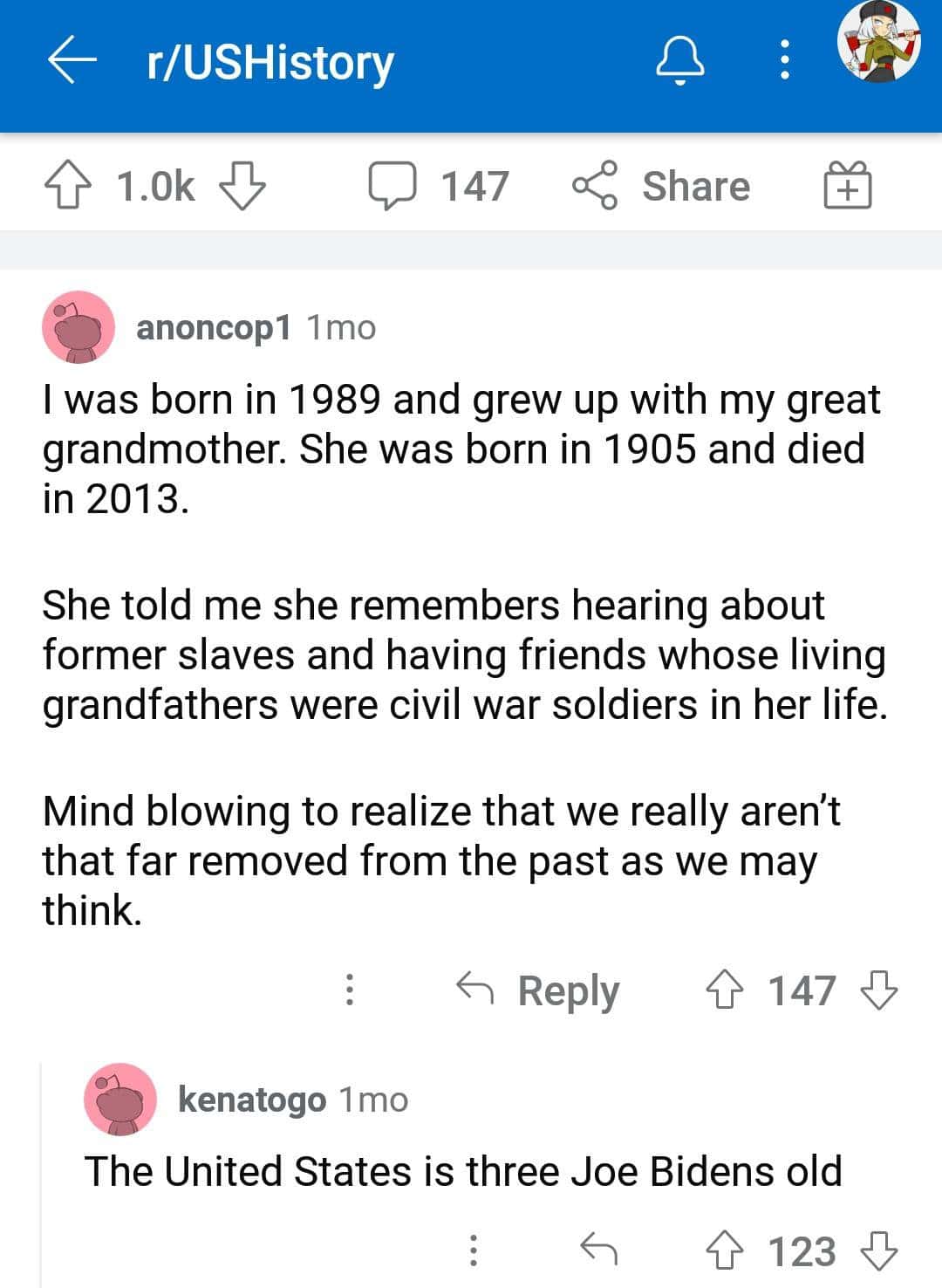This screenshot has width=942, height=1288.
Task: Tap the back arrow in the header
Action: pyautogui.click(x=72, y=62)
